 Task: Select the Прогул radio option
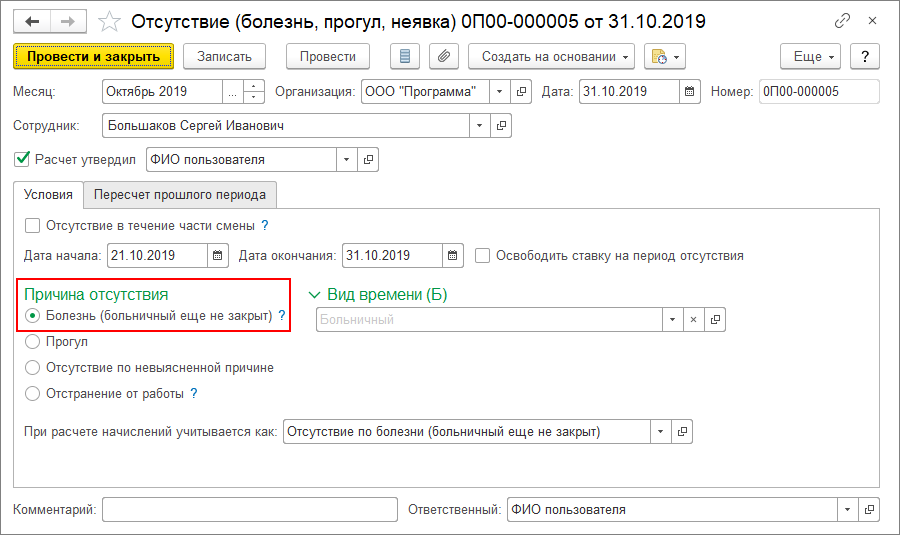(33, 342)
